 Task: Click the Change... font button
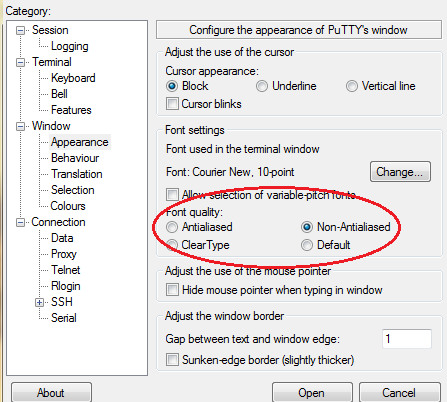pos(400,172)
